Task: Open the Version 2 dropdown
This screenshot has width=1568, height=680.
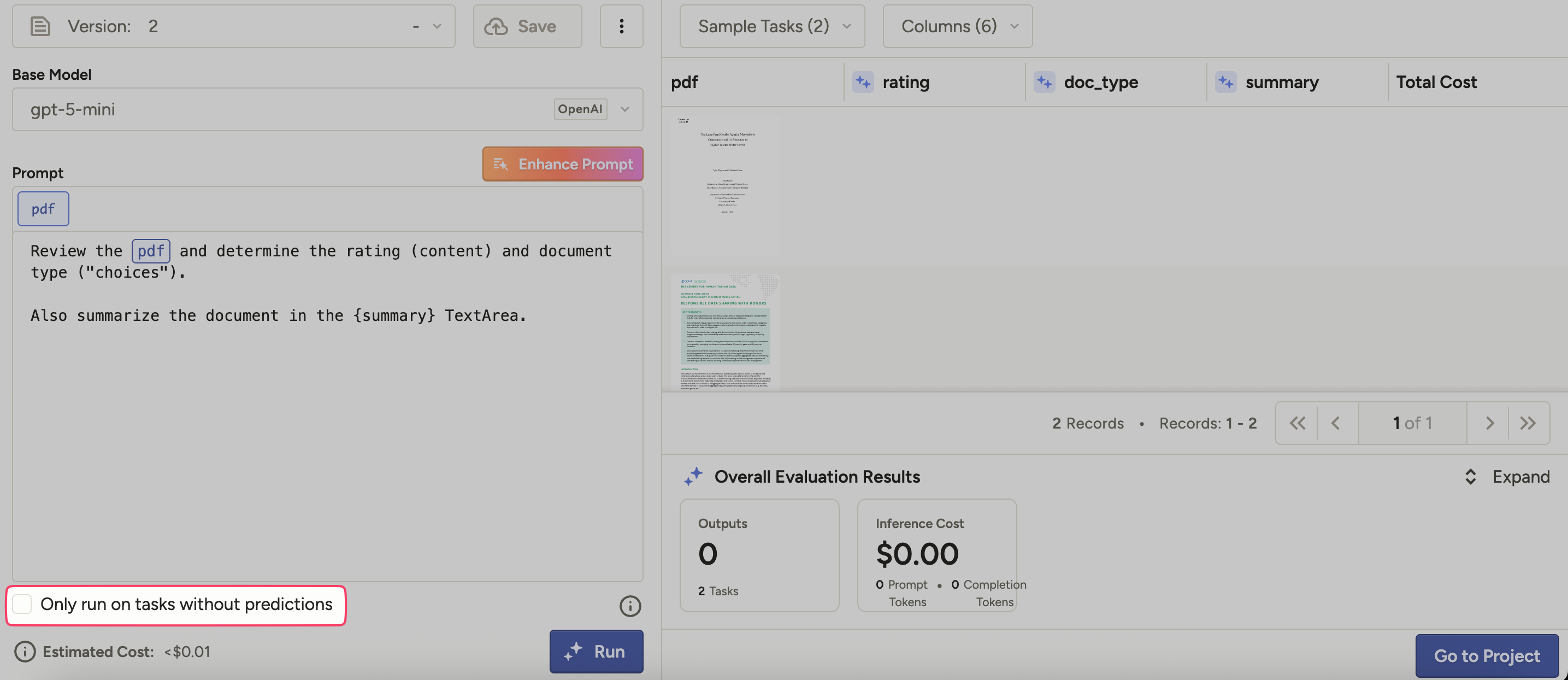Action: 437,26
